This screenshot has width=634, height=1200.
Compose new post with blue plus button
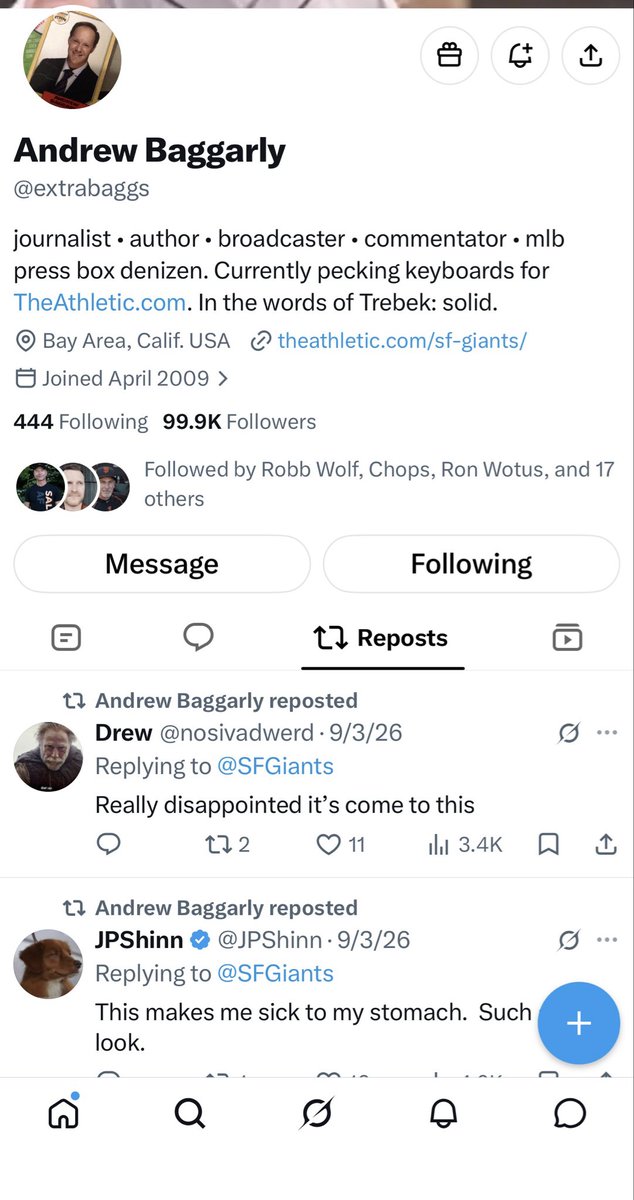point(579,1024)
